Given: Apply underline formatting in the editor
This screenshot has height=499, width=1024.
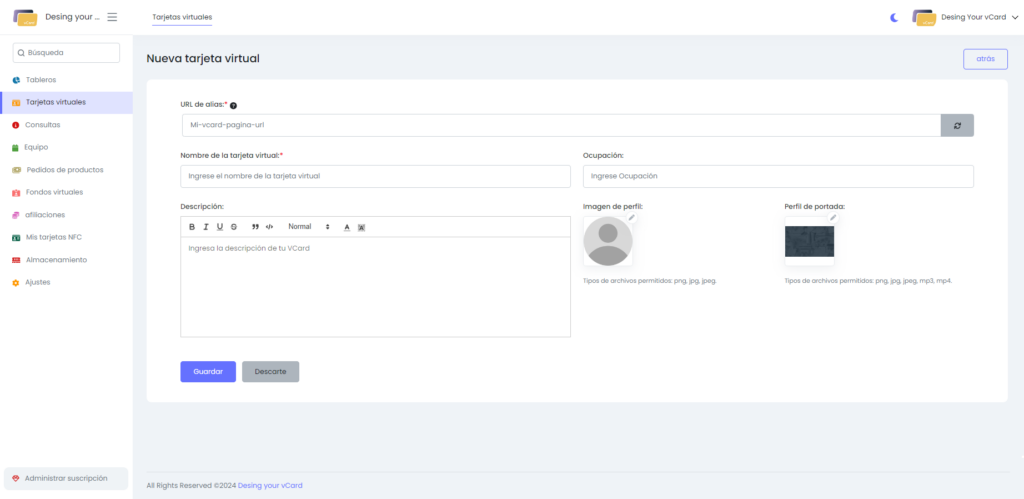Looking at the screenshot, I should [220, 227].
